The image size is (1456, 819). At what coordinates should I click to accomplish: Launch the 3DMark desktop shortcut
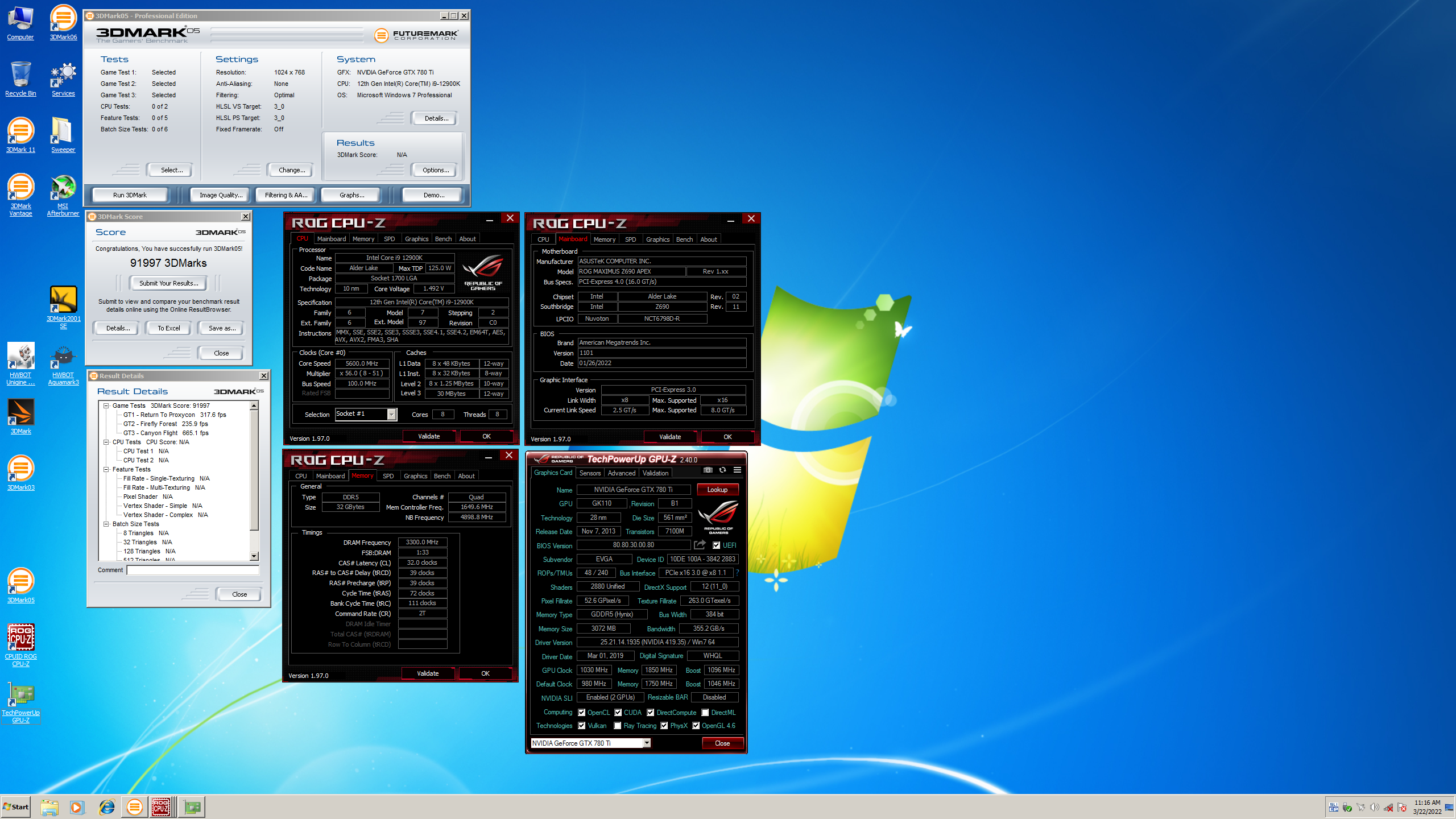(20, 417)
